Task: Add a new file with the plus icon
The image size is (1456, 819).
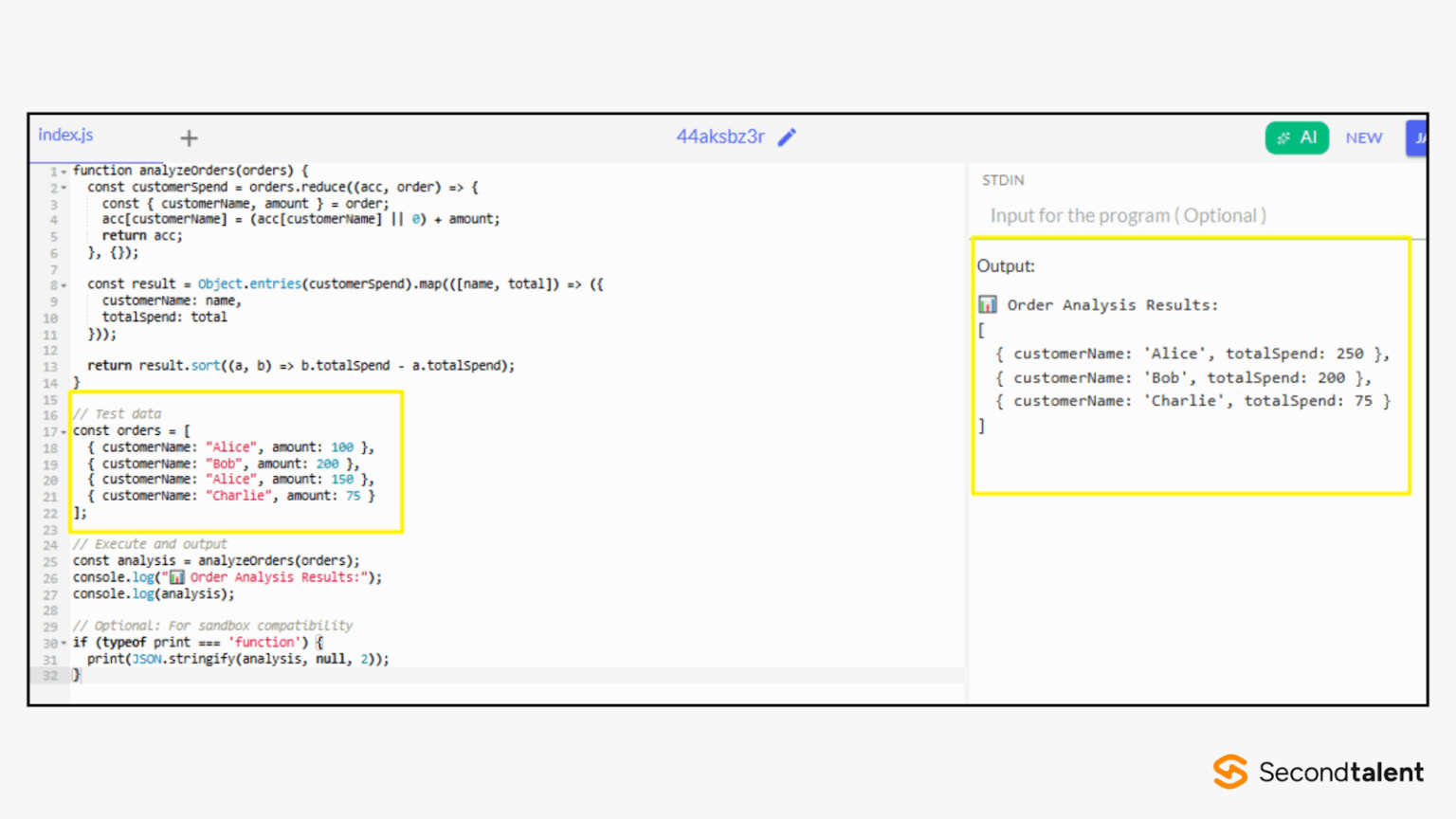Action: (x=189, y=138)
